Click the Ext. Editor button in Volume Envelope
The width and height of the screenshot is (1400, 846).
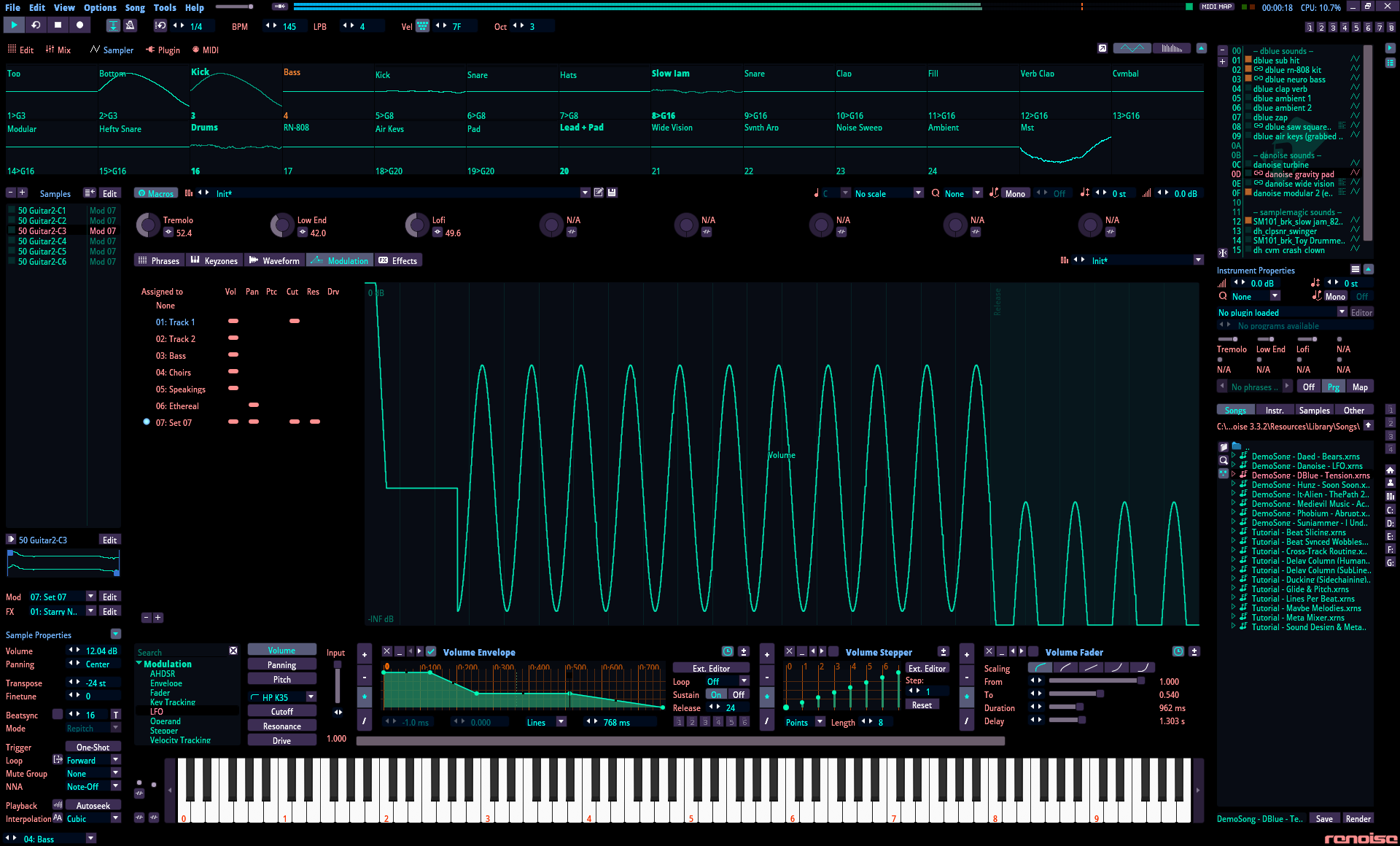711,668
